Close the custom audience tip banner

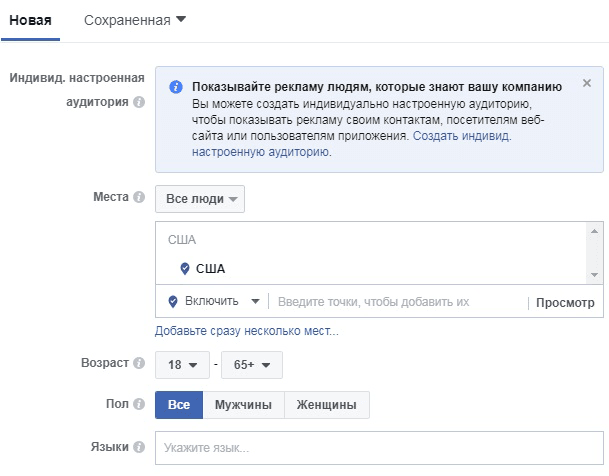tap(586, 84)
